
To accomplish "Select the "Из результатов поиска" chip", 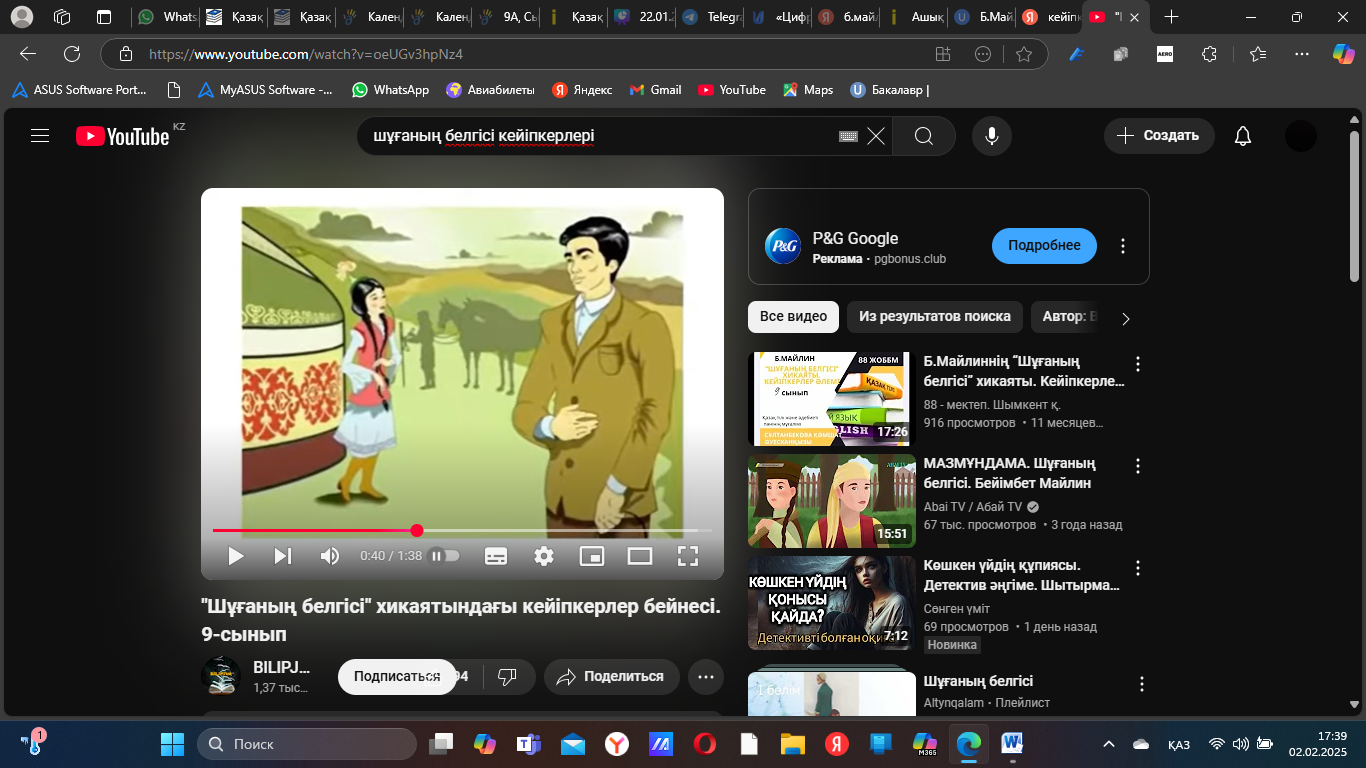I will 934,317.
